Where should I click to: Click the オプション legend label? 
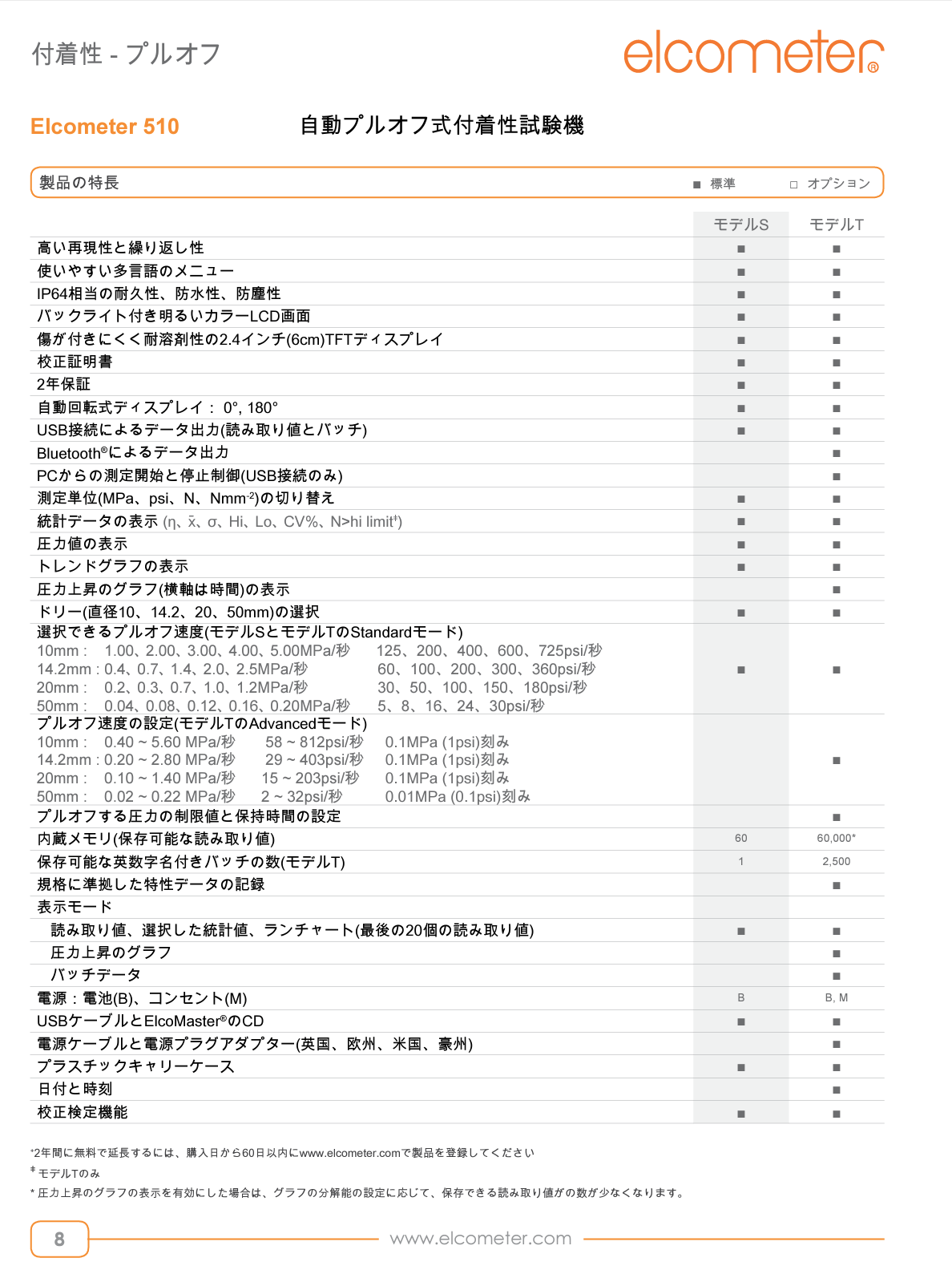pyautogui.click(x=838, y=184)
